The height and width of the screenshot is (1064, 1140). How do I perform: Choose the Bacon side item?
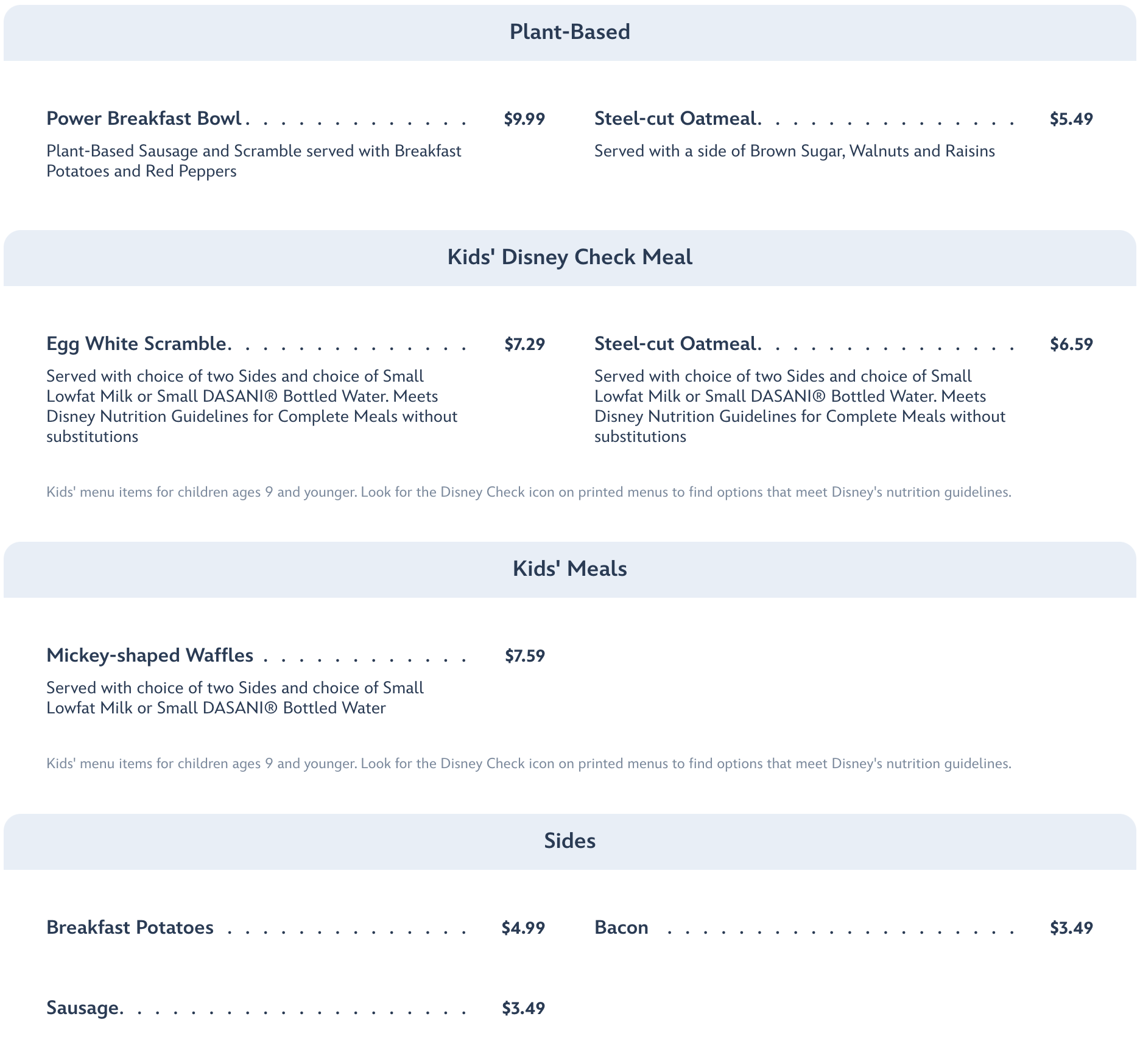point(621,928)
